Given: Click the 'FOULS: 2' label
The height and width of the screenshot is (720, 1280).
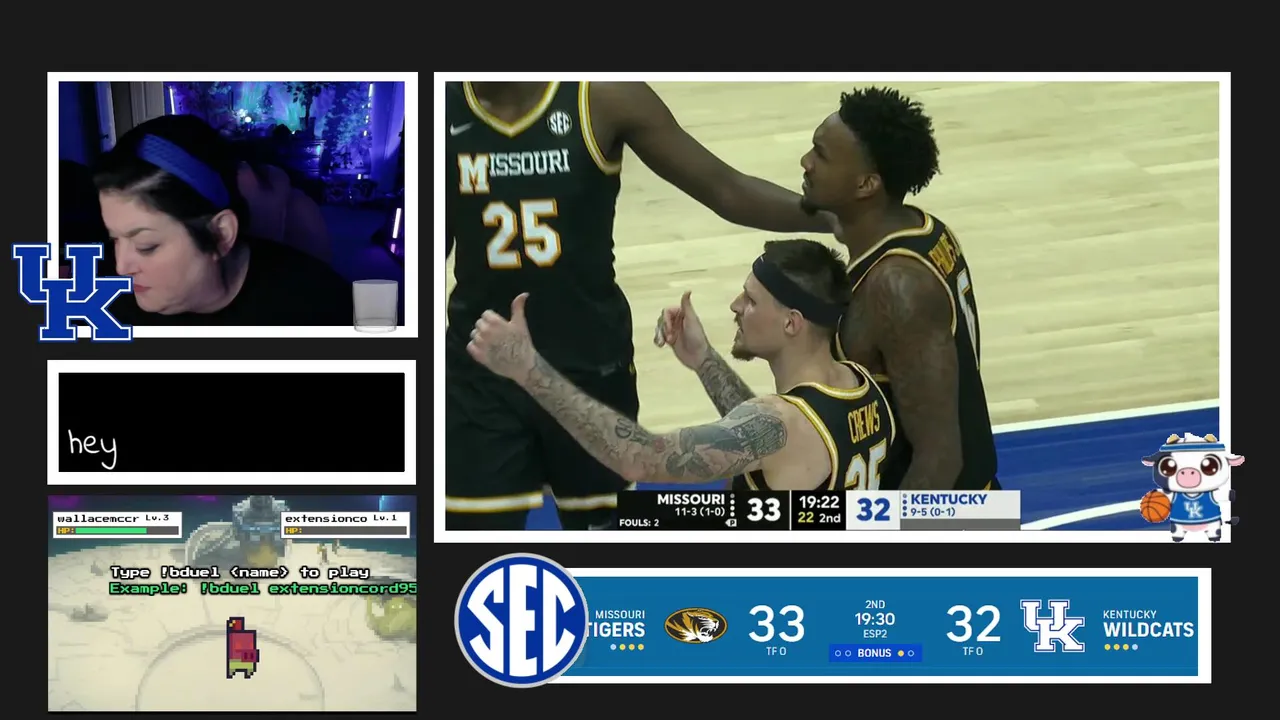Looking at the screenshot, I should [639, 523].
